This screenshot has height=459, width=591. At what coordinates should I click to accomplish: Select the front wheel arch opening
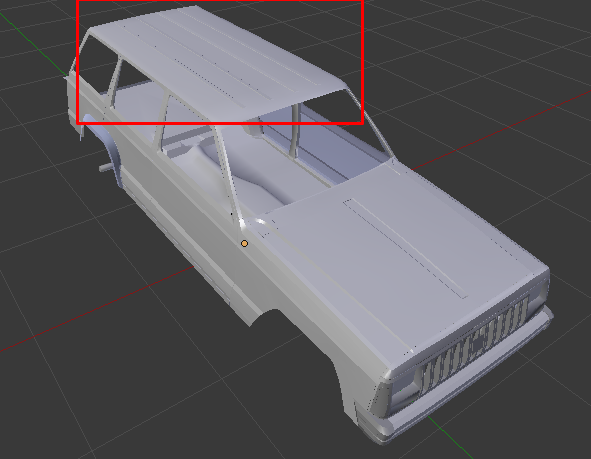click(302, 354)
